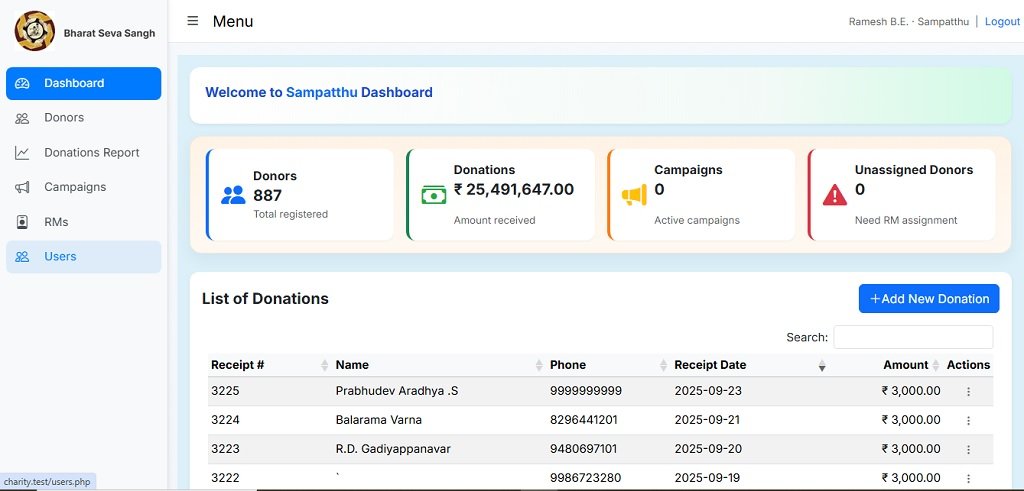Click the Campaigns megaphone icon in card

point(634,195)
